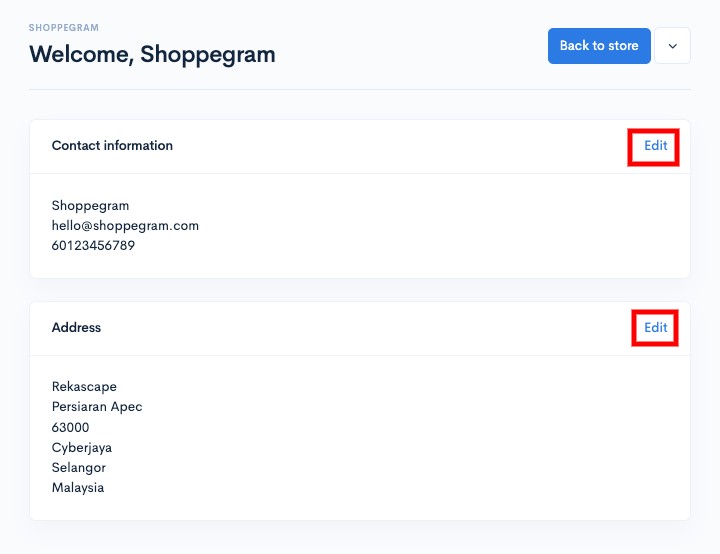
Task: Click the Persiaran Apec address line
Action: (97, 407)
